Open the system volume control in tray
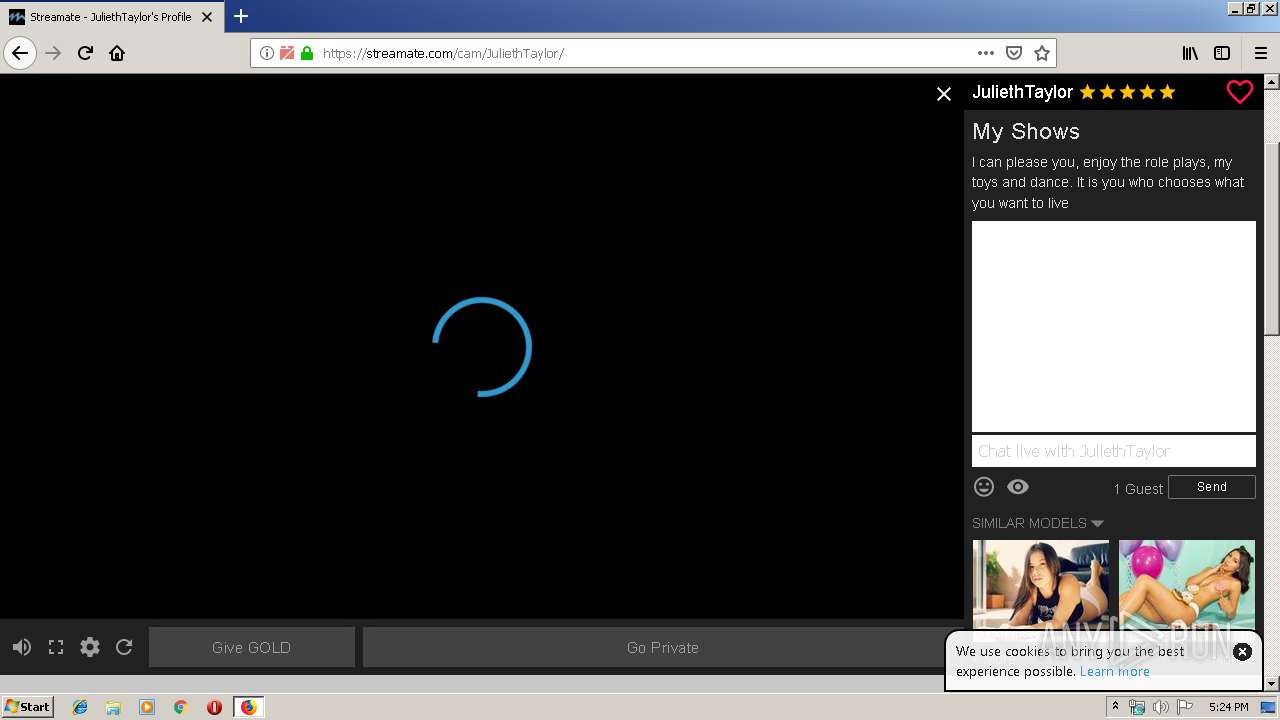This screenshot has height=720, width=1280. (x=1160, y=707)
